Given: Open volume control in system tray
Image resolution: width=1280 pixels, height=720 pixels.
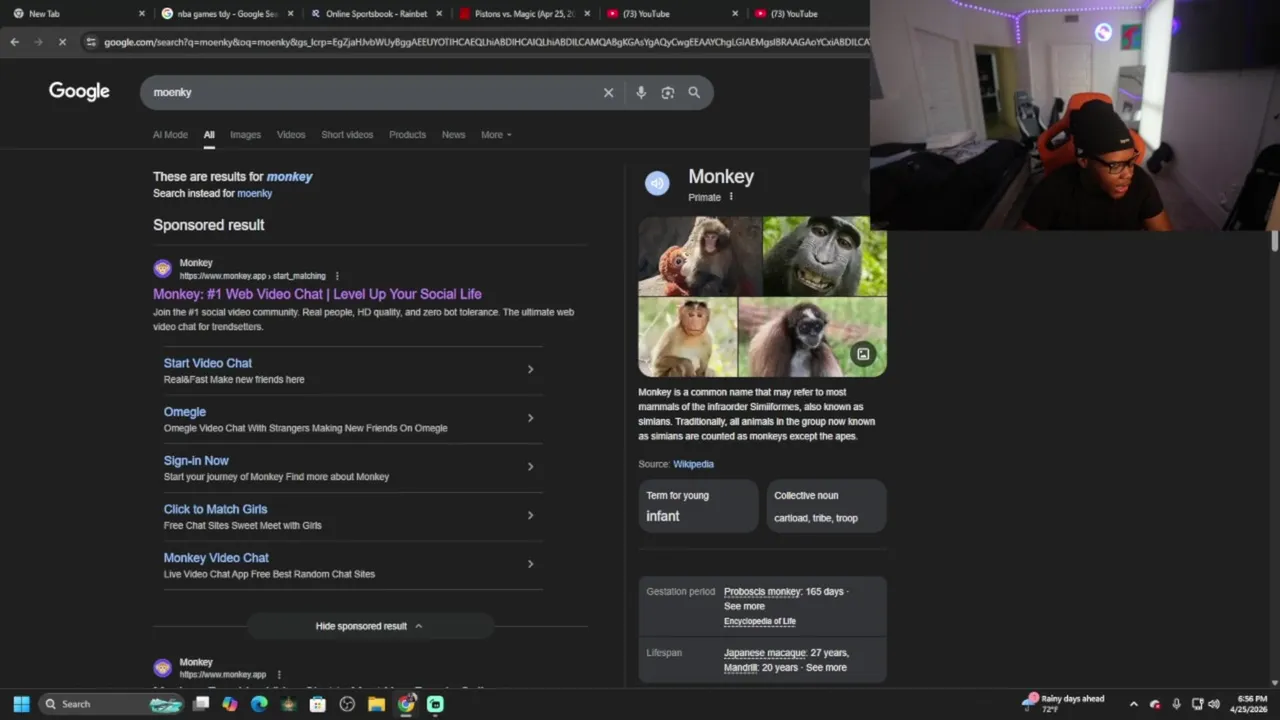Looking at the screenshot, I should (1214, 704).
